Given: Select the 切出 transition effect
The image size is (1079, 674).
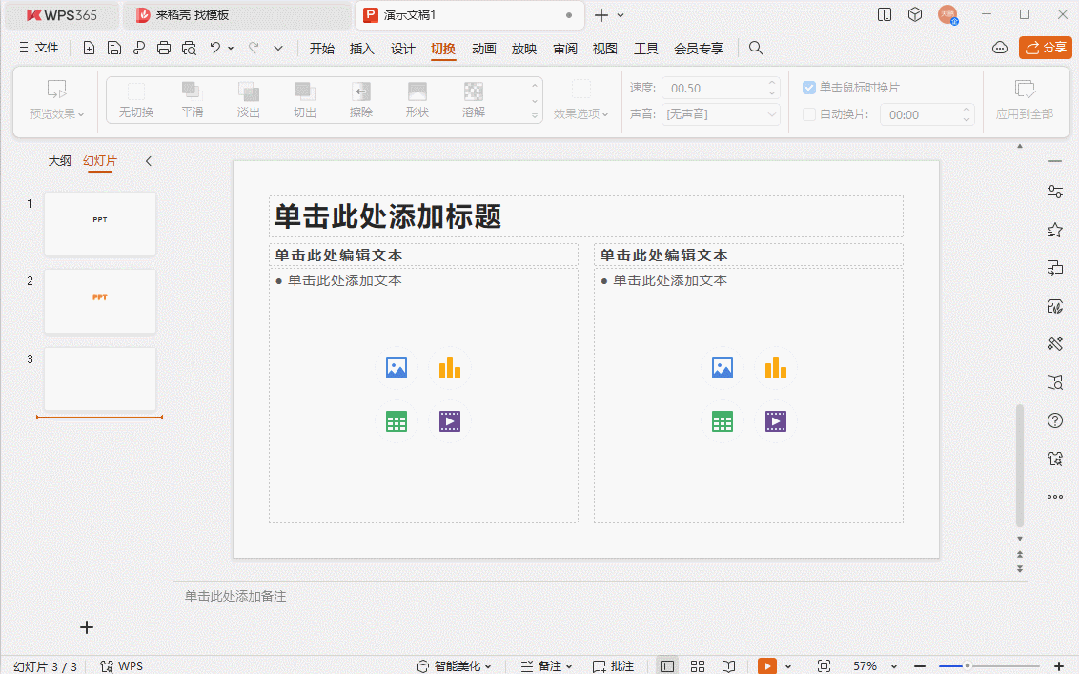Looking at the screenshot, I should [x=305, y=99].
